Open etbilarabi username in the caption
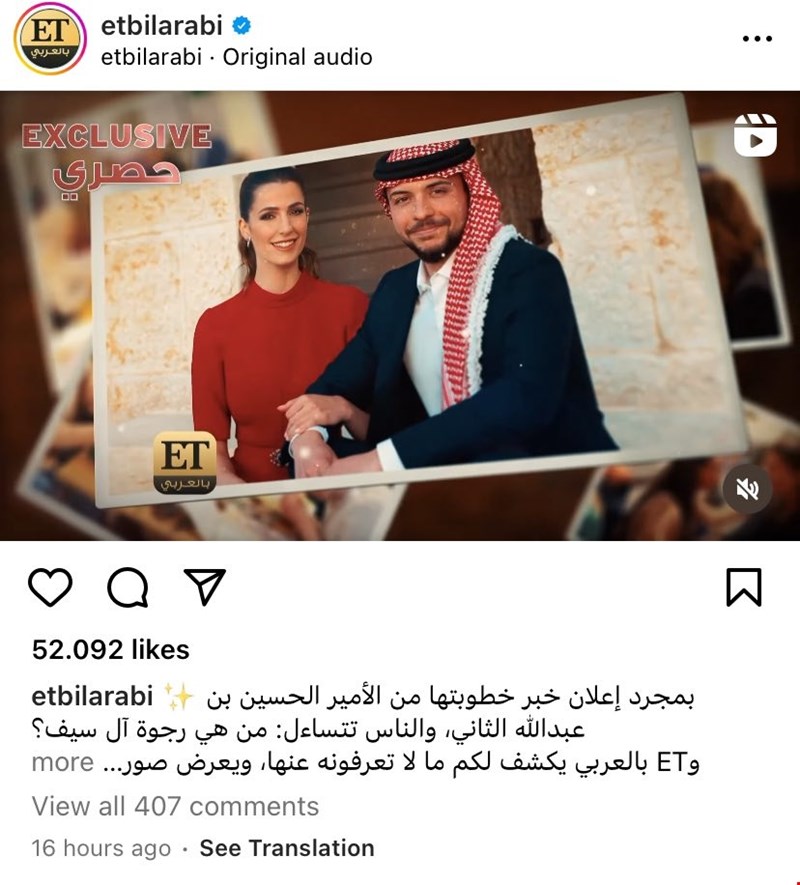The height and width of the screenshot is (885, 800). coord(93,696)
